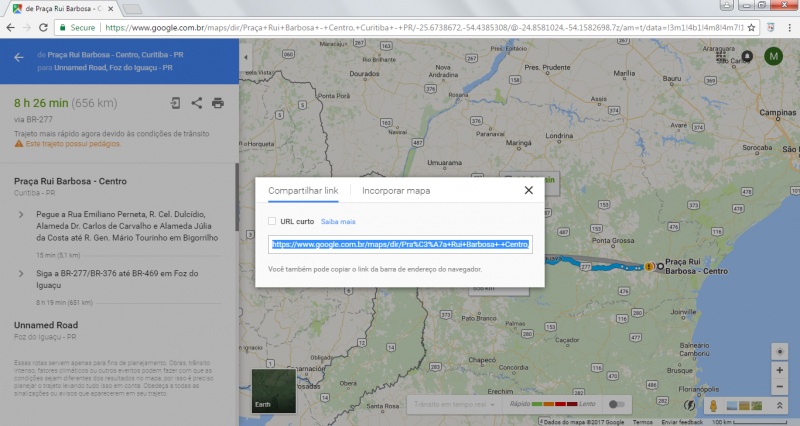
Task: Click the dark red slow traffic swatch
Action: tap(572, 404)
